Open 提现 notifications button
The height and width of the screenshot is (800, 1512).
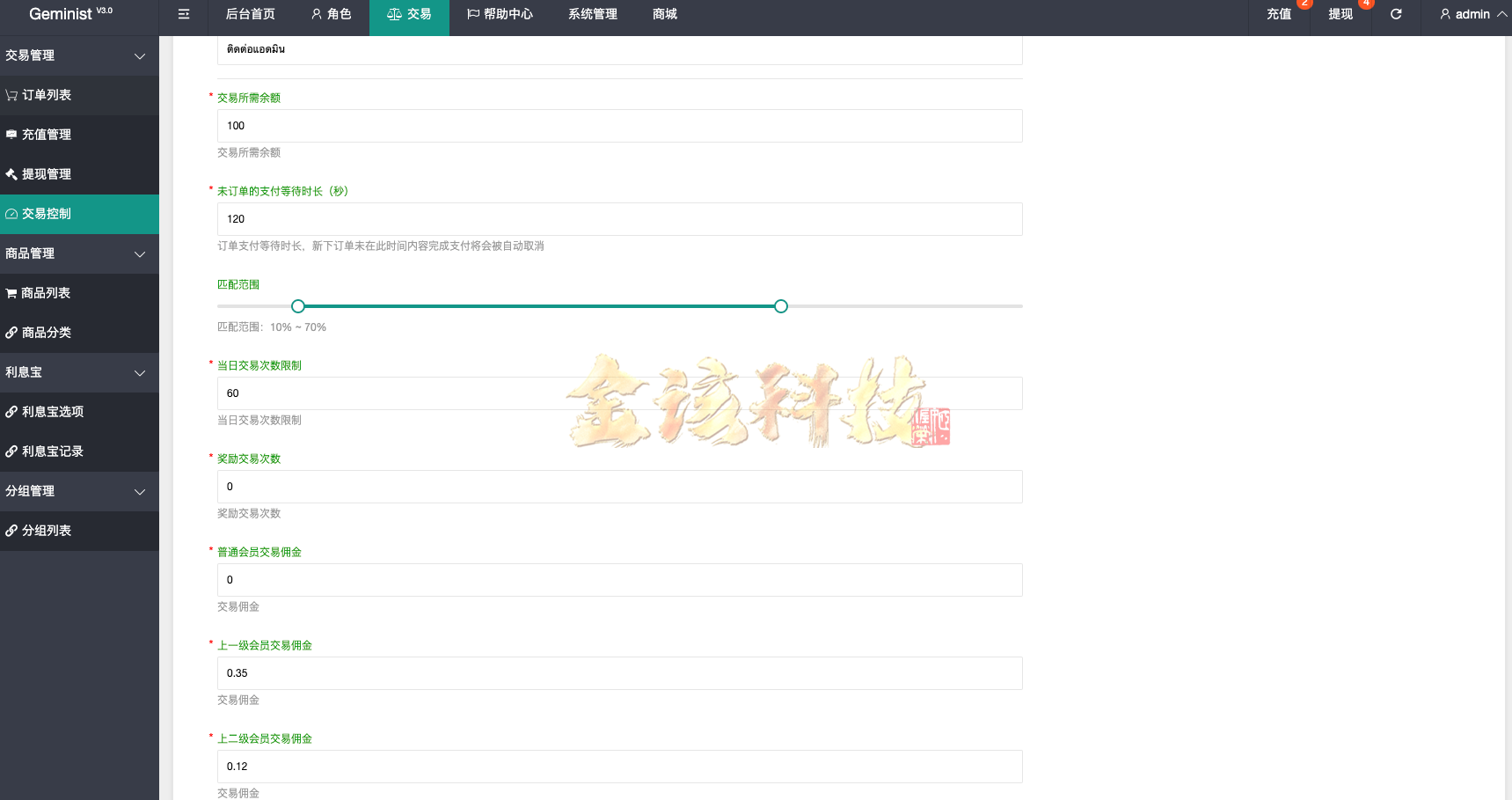click(1341, 14)
